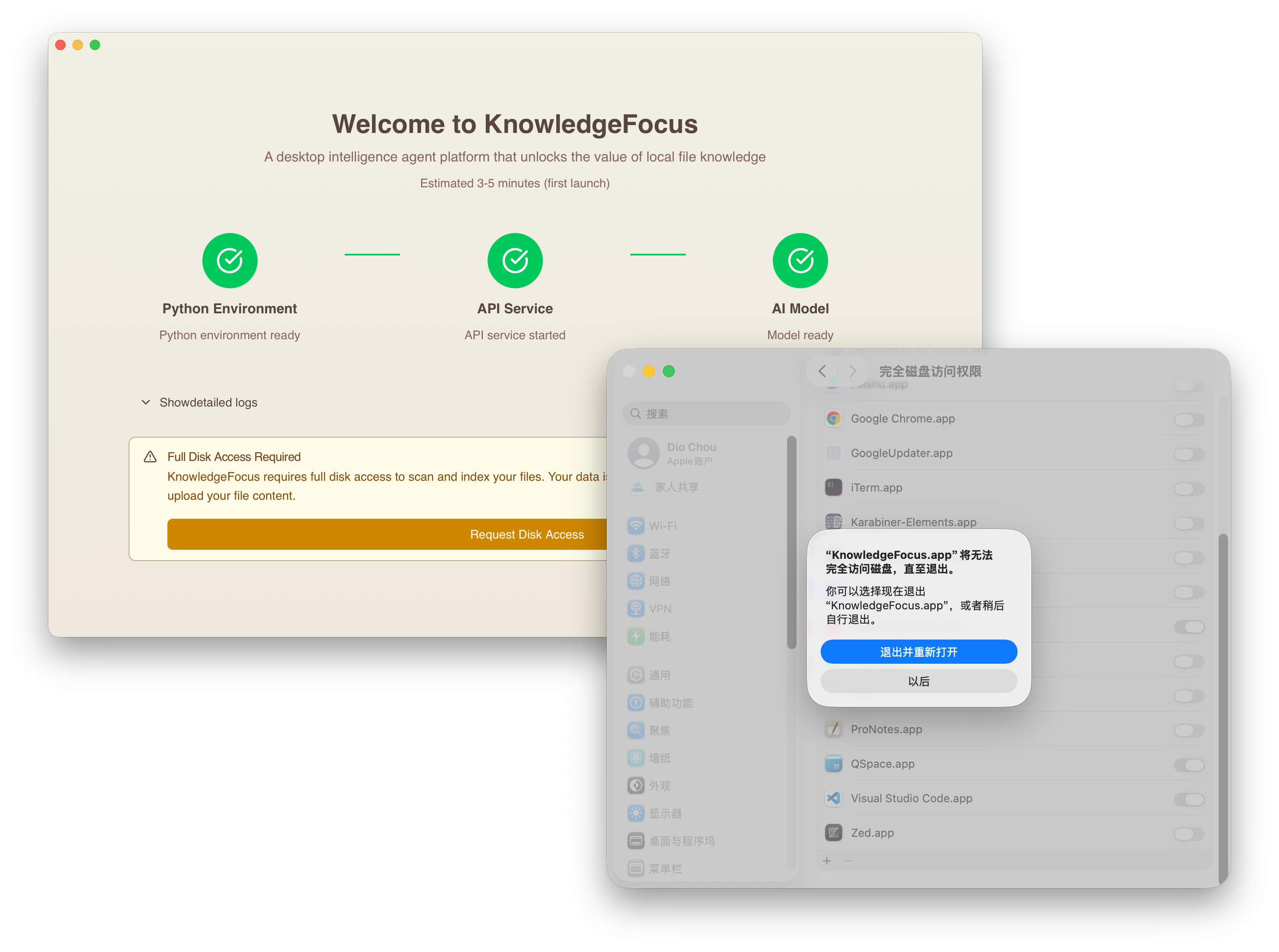Select the 聚焦 Spotlight icon
The height and width of the screenshot is (952, 1279).
click(636, 730)
